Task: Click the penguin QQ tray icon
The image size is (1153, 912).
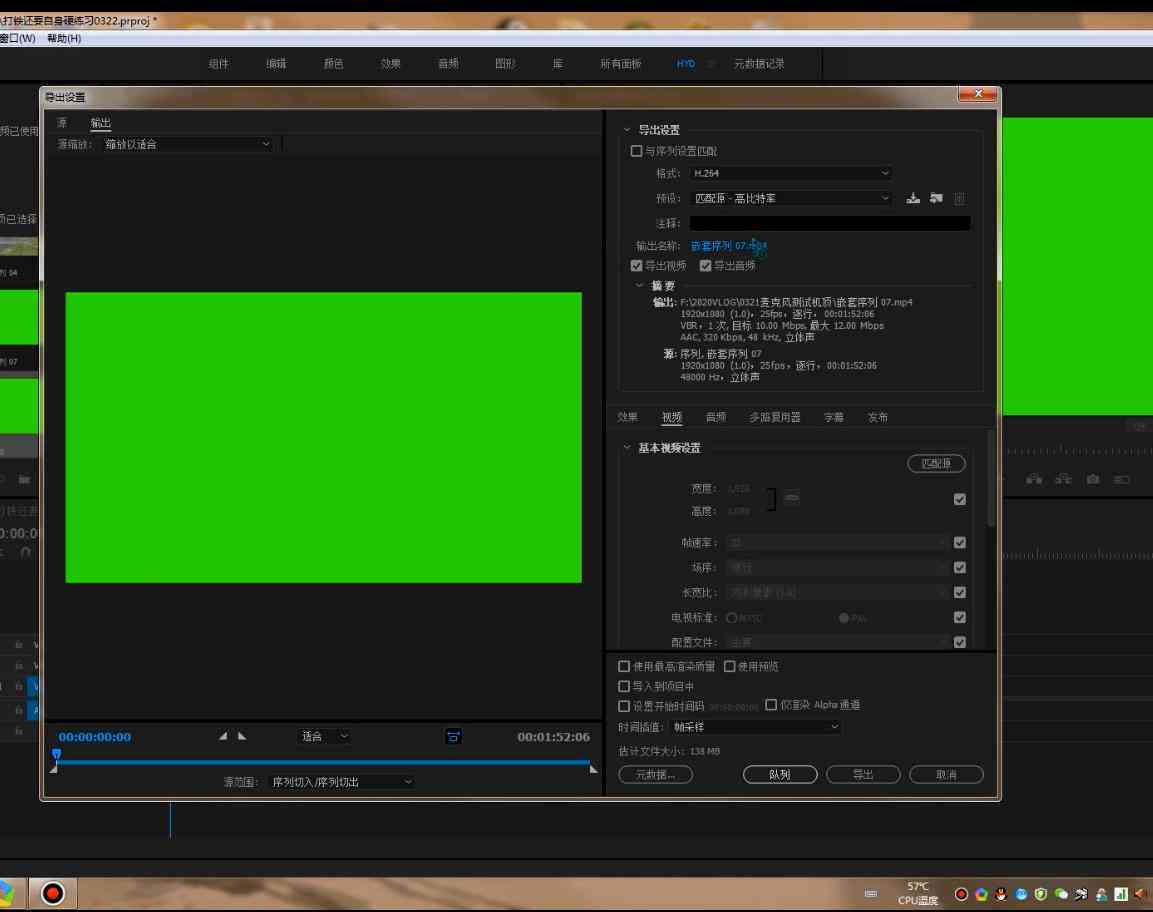Action: tap(1001, 894)
